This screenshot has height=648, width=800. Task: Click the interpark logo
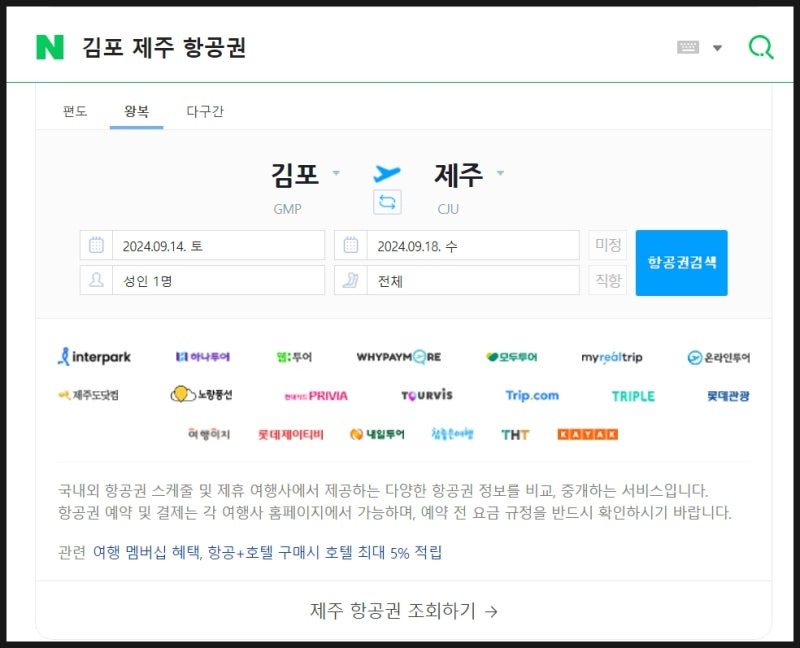point(94,357)
